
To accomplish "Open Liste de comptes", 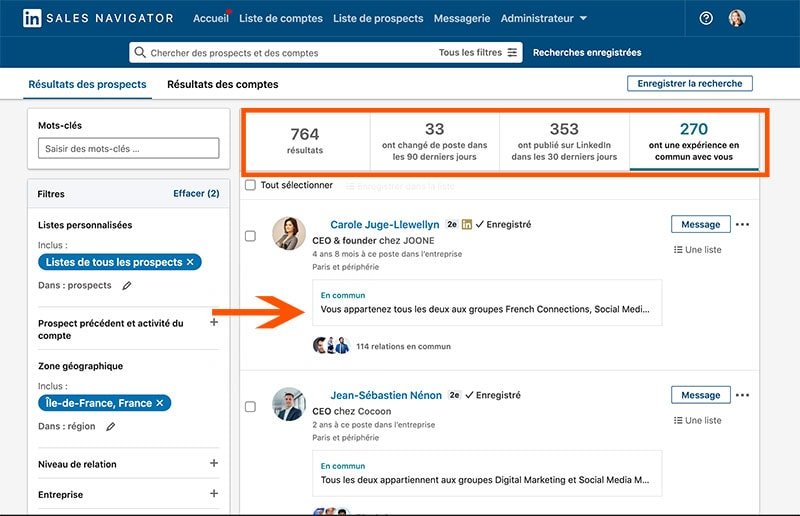I will pos(281,18).
